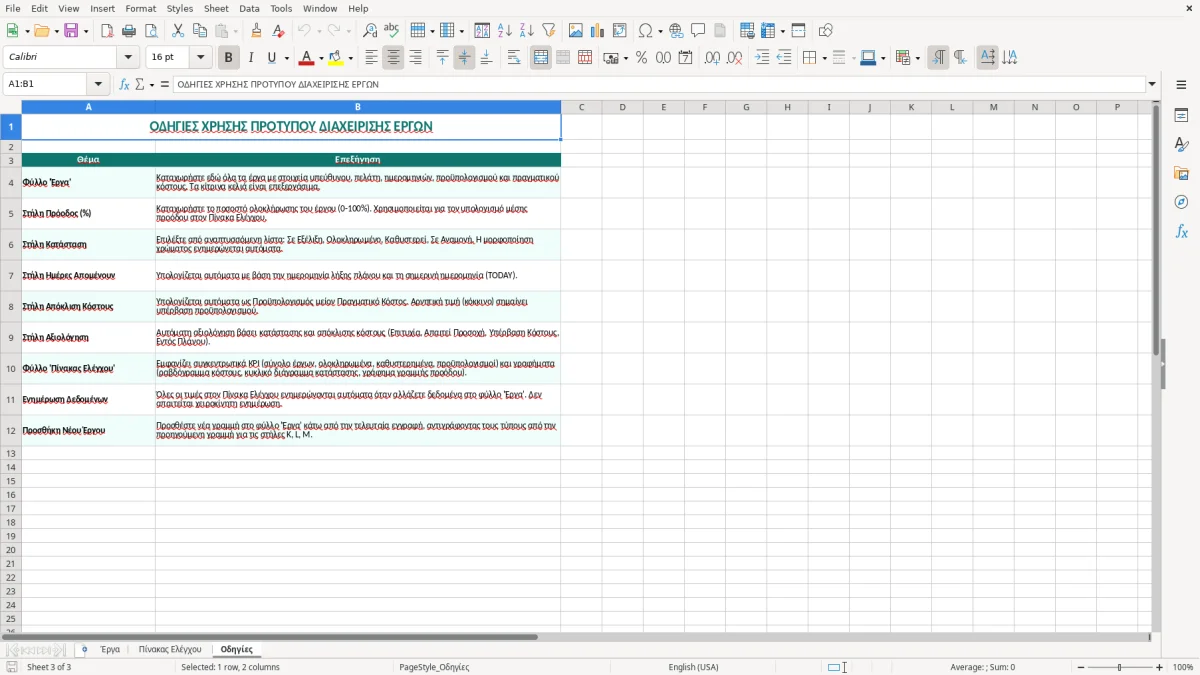
Task: Click the Save document icon
Action: coord(71,31)
